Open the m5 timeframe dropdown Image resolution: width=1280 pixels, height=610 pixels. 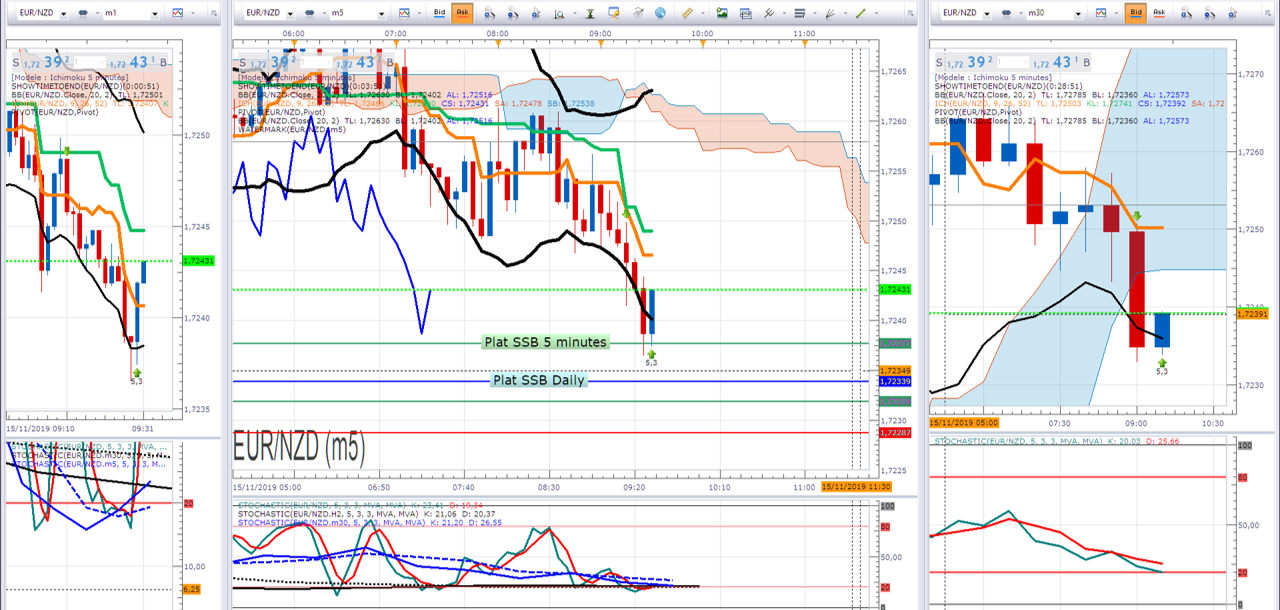pyautogui.click(x=381, y=14)
